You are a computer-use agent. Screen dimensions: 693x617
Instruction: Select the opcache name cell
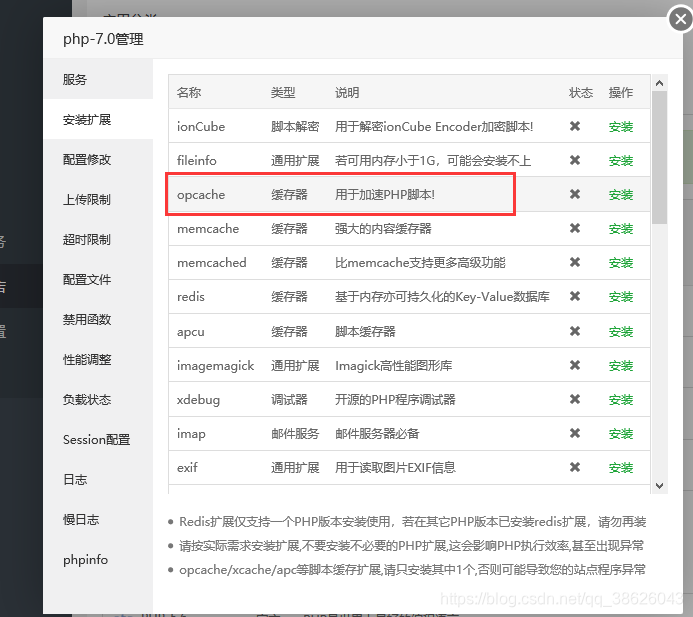201,195
